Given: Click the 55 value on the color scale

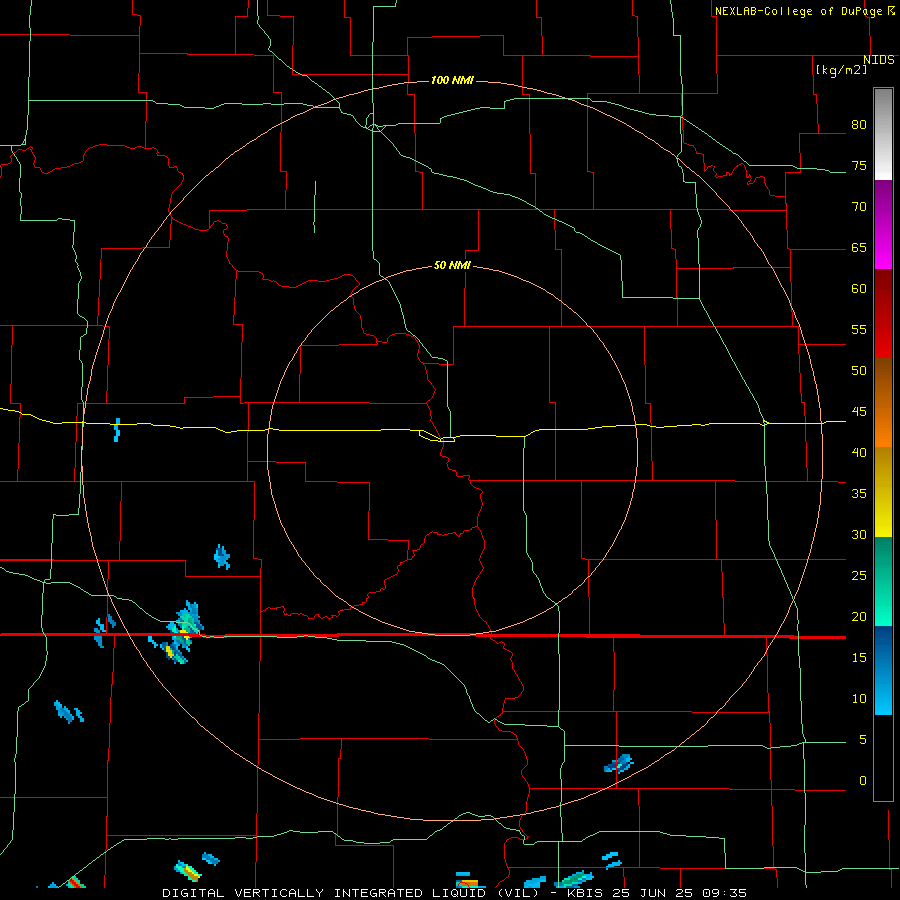Looking at the screenshot, I should [x=859, y=329].
